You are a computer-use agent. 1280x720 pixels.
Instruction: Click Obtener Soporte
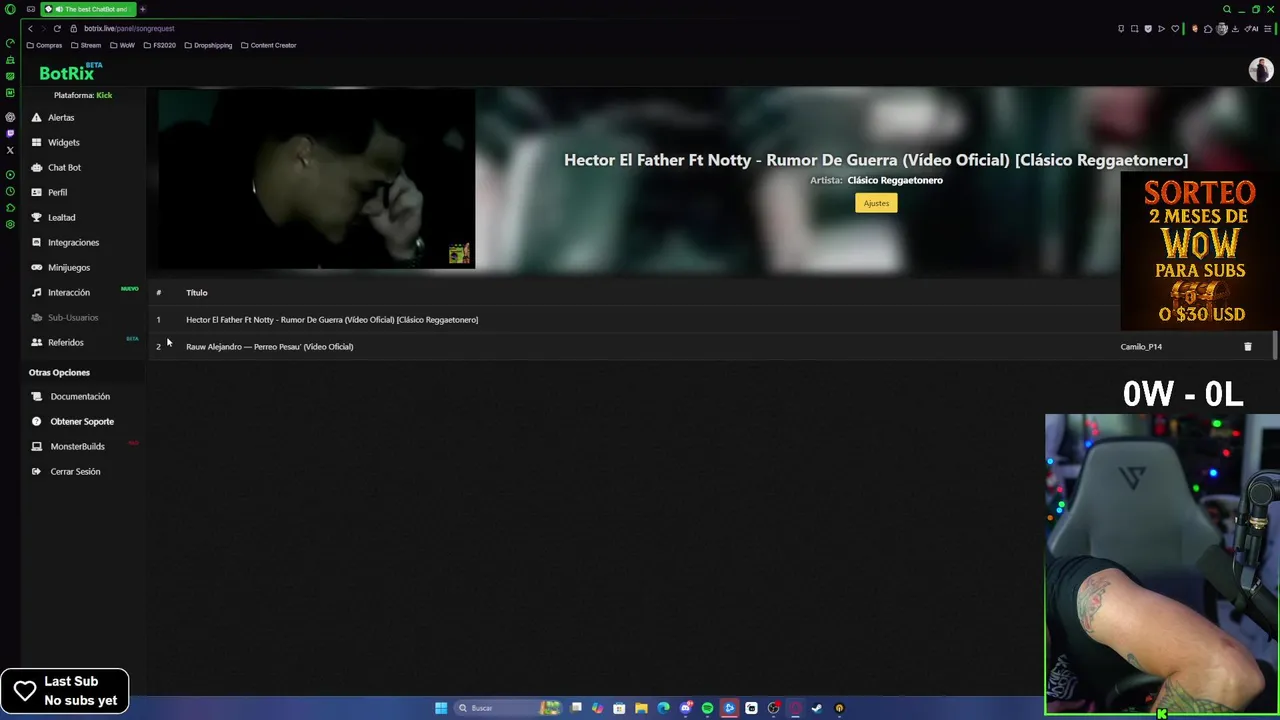(x=81, y=421)
